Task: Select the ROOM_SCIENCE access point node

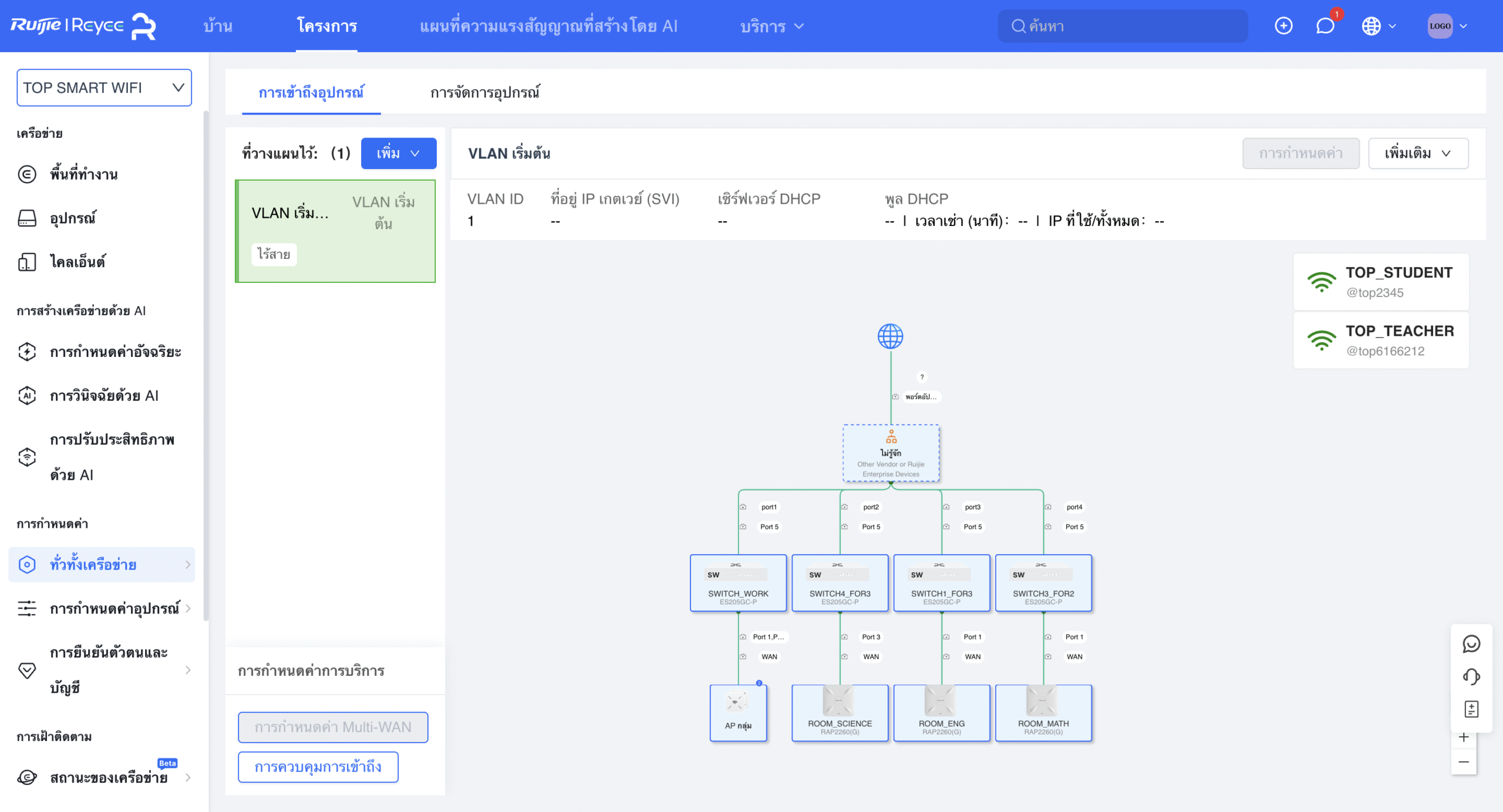Action: (840, 713)
